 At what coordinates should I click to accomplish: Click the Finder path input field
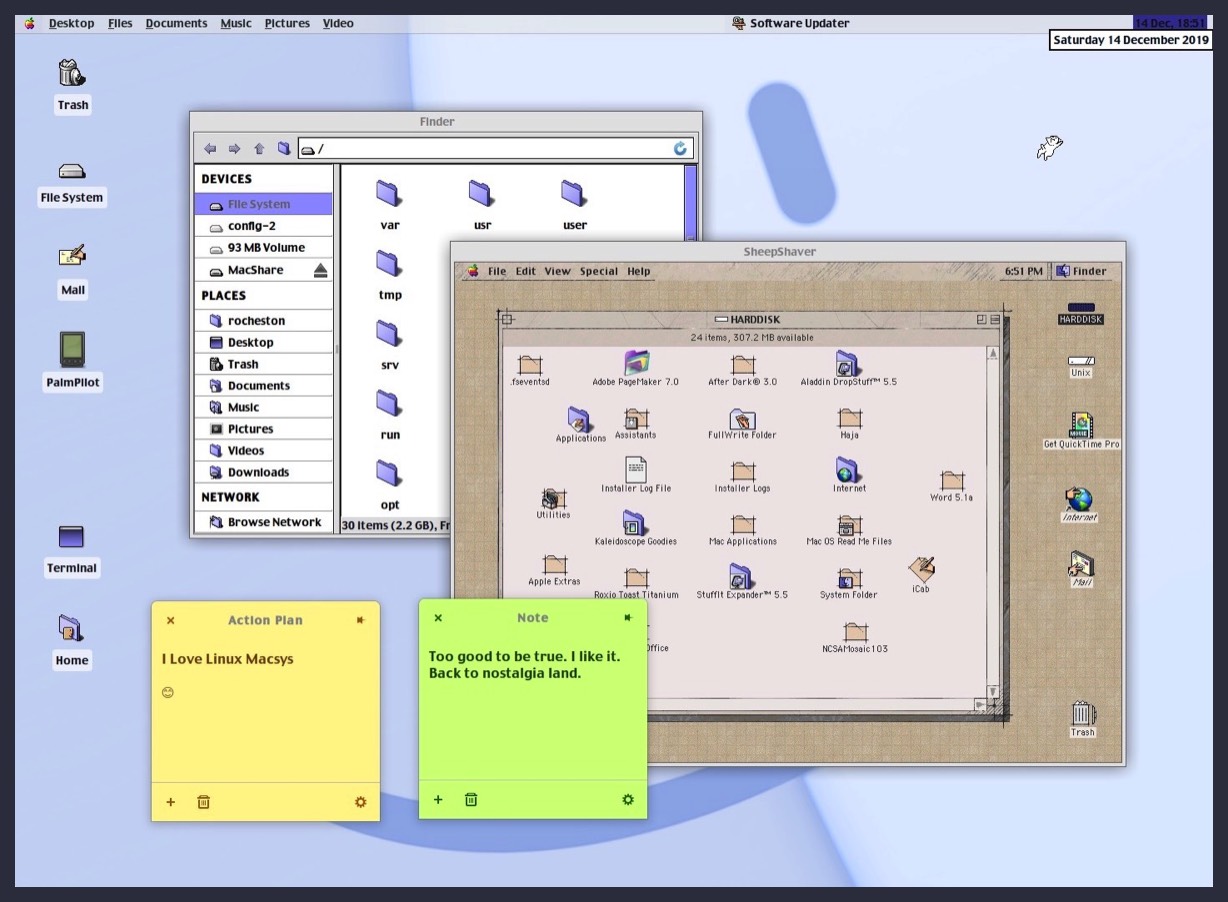click(495, 149)
